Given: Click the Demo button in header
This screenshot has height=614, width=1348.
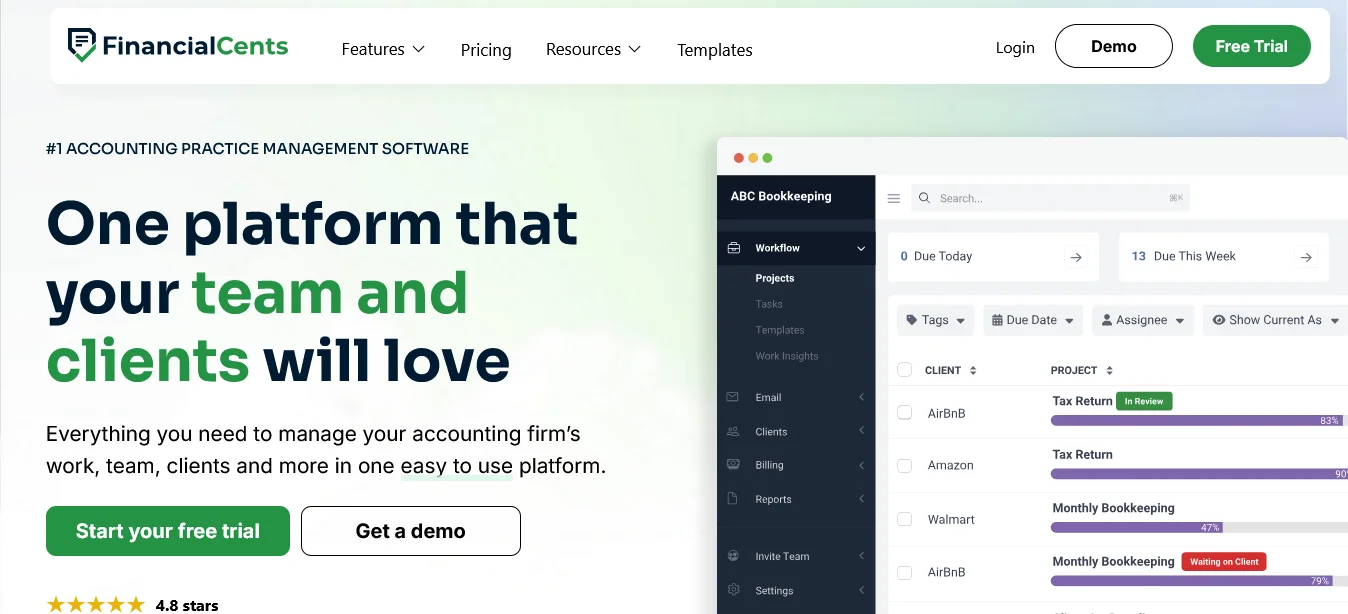Looking at the screenshot, I should tap(1114, 46).
